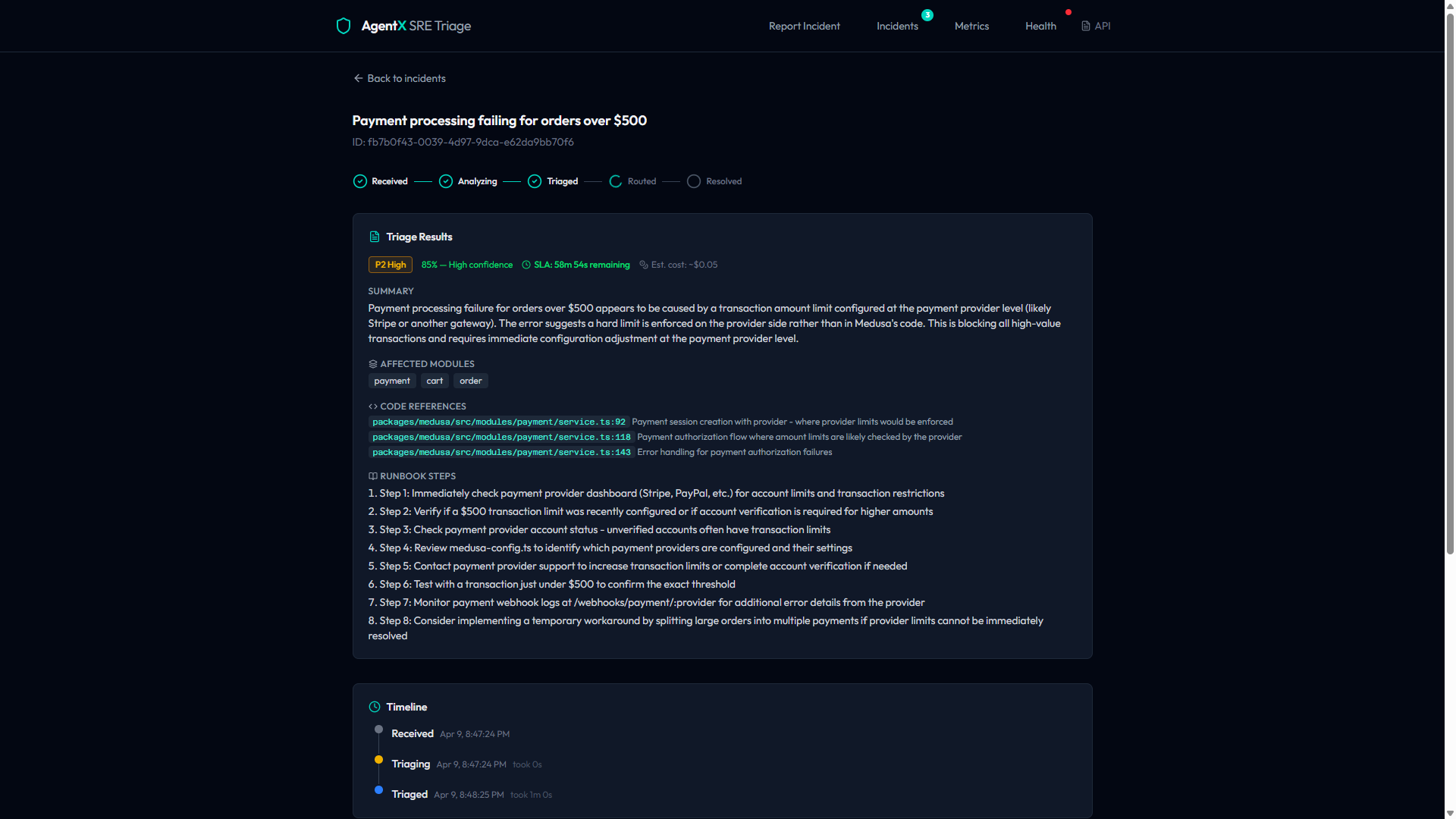Screen dimensions: 1456x819
Task: Open the Health nav item
Action: point(1040,26)
